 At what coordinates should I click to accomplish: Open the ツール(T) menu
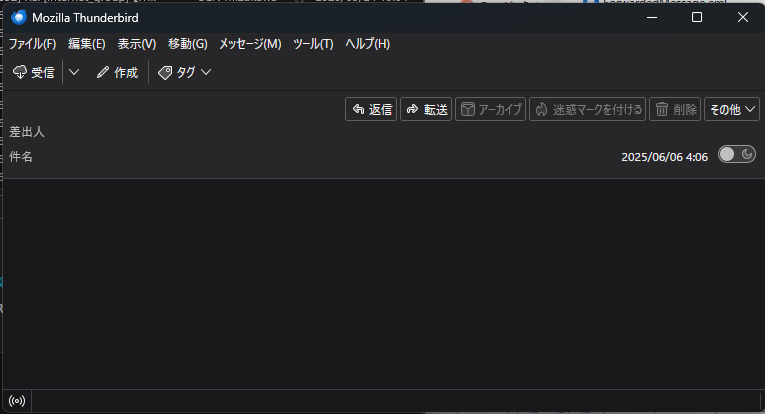pos(313,44)
